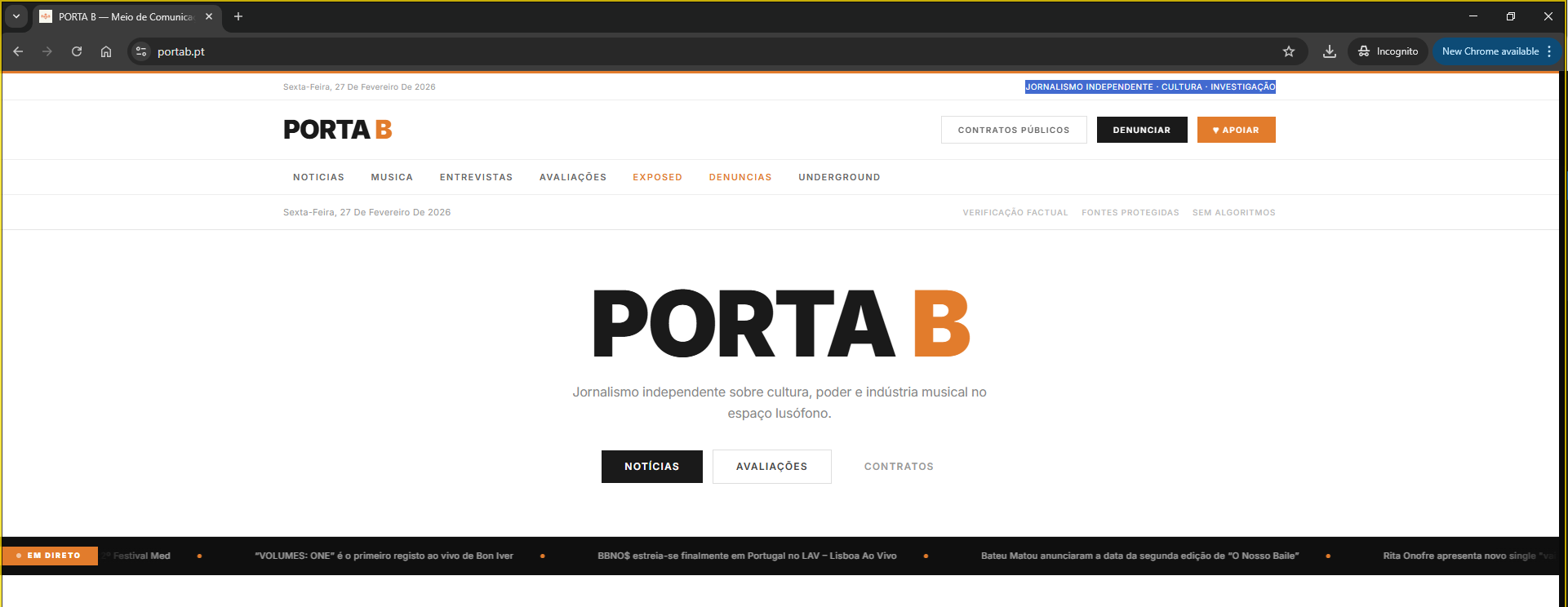Open the BBNO$ Lisboa Ao Vivo headline
Screen dimensions: 1568x607
(747, 556)
